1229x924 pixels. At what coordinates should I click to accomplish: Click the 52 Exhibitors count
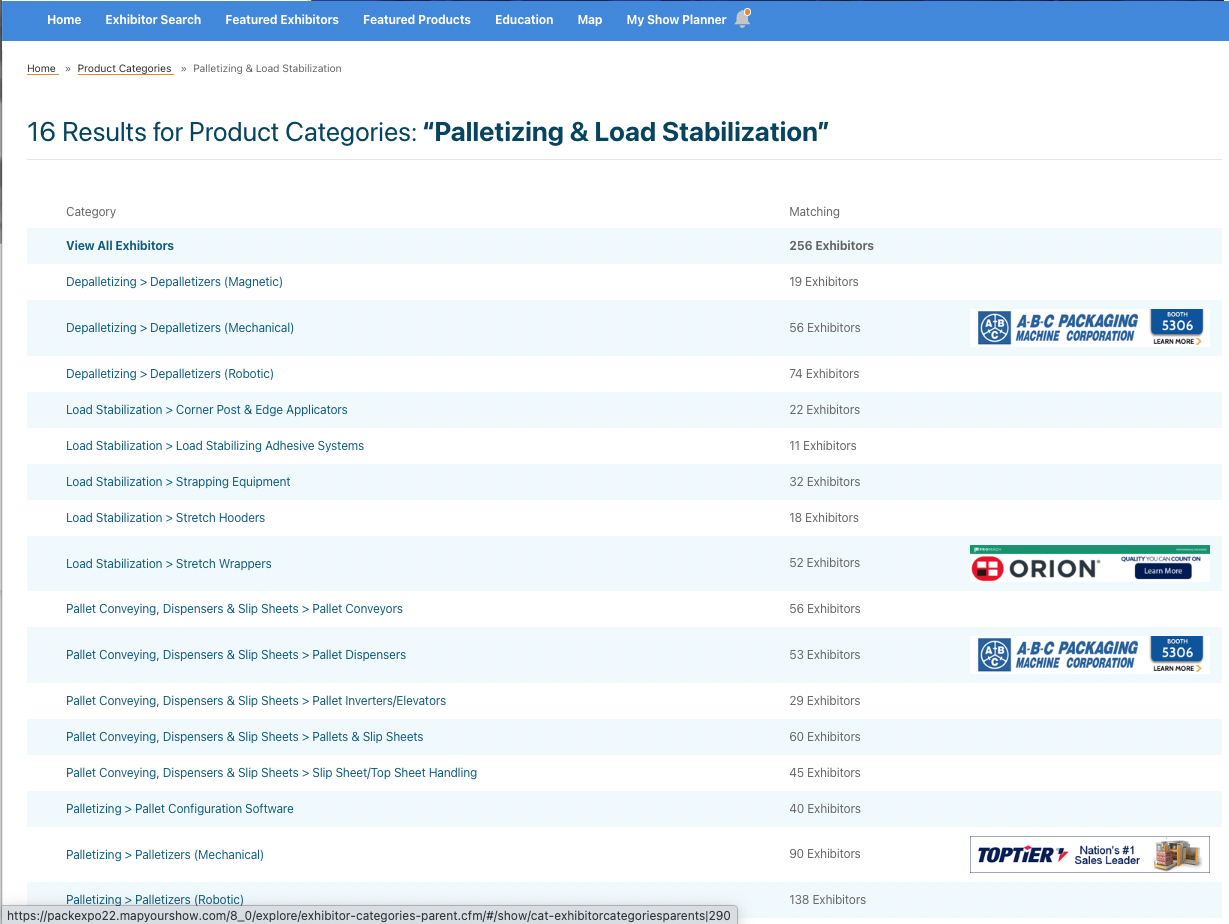point(824,562)
